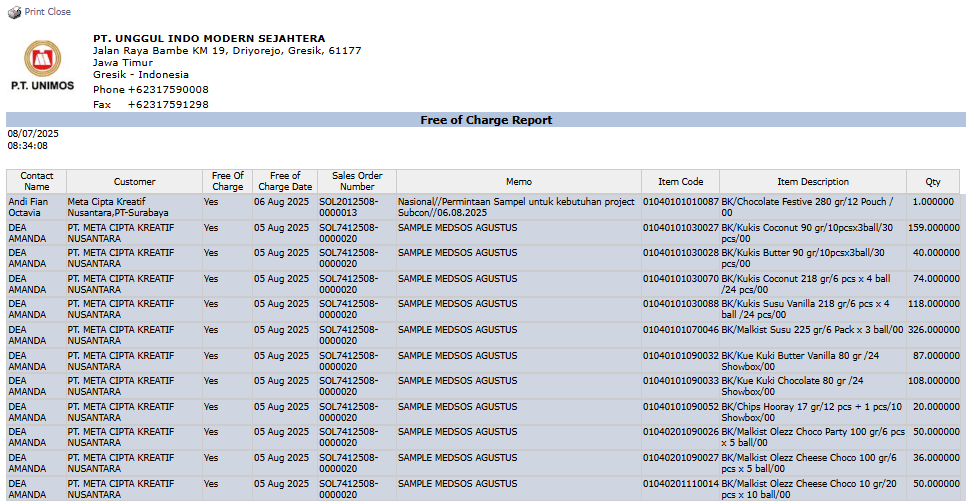Viewport: 968px width, 502px height.
Task: Select the Contact Name column header
Action: pyautogui.click(x=37, y=181)
